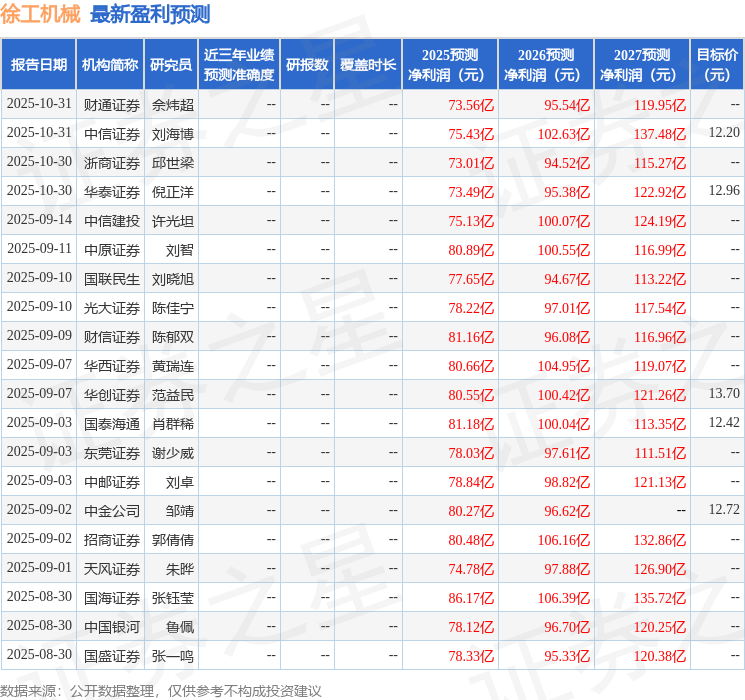Click the 最新盈利预测 heading text
The image size is (745, 700).
tap(150, 14)
